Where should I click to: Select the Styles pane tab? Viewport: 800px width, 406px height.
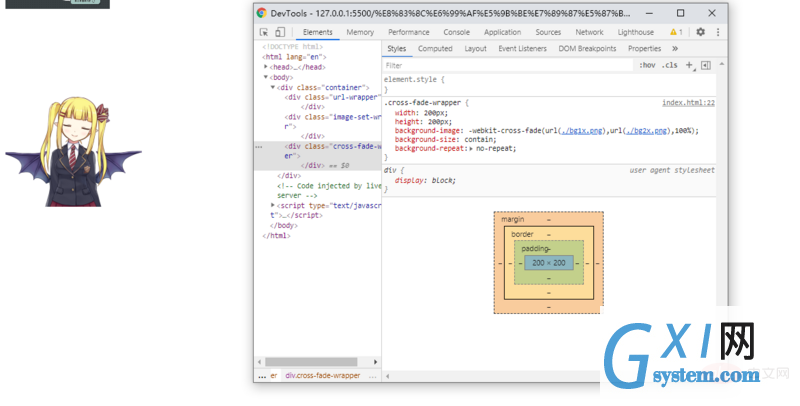coord(396,48)
